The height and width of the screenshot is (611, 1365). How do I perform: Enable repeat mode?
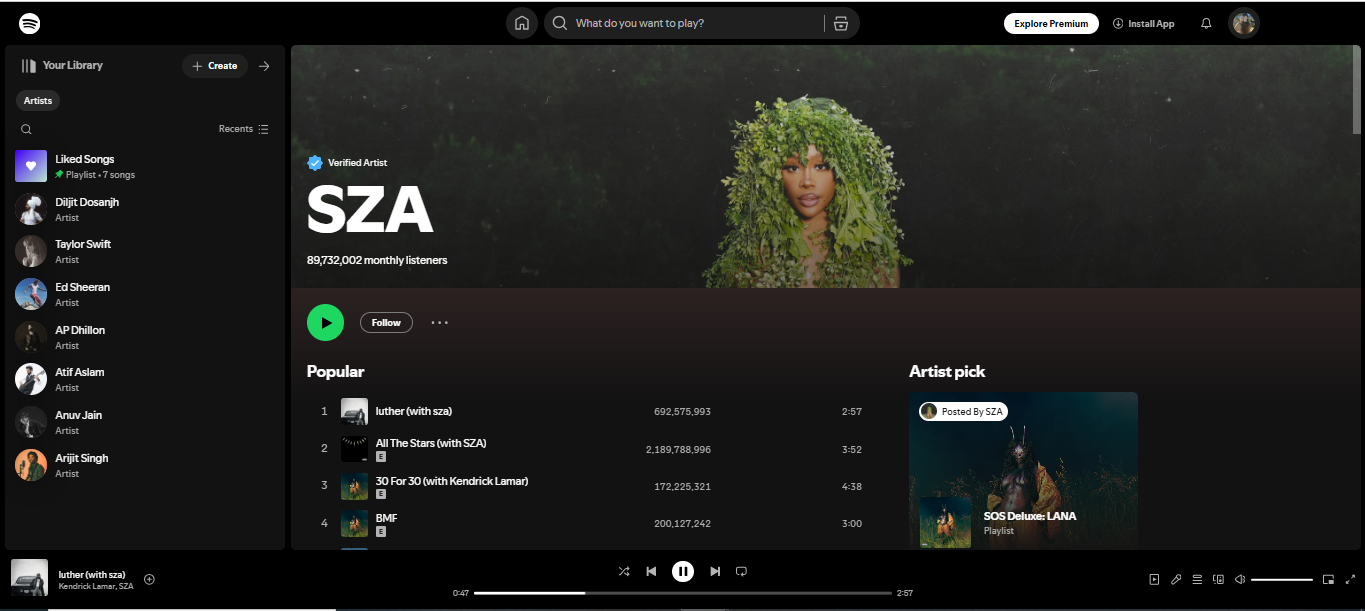[741, 571]
